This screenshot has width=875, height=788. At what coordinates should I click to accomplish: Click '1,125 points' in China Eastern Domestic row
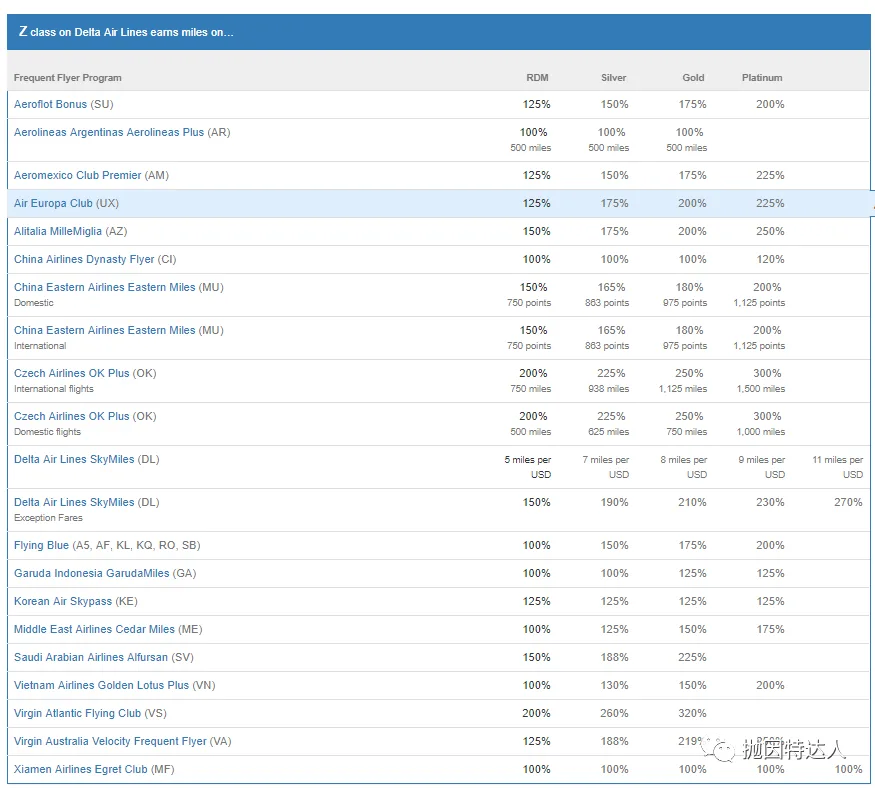(759, 302)
